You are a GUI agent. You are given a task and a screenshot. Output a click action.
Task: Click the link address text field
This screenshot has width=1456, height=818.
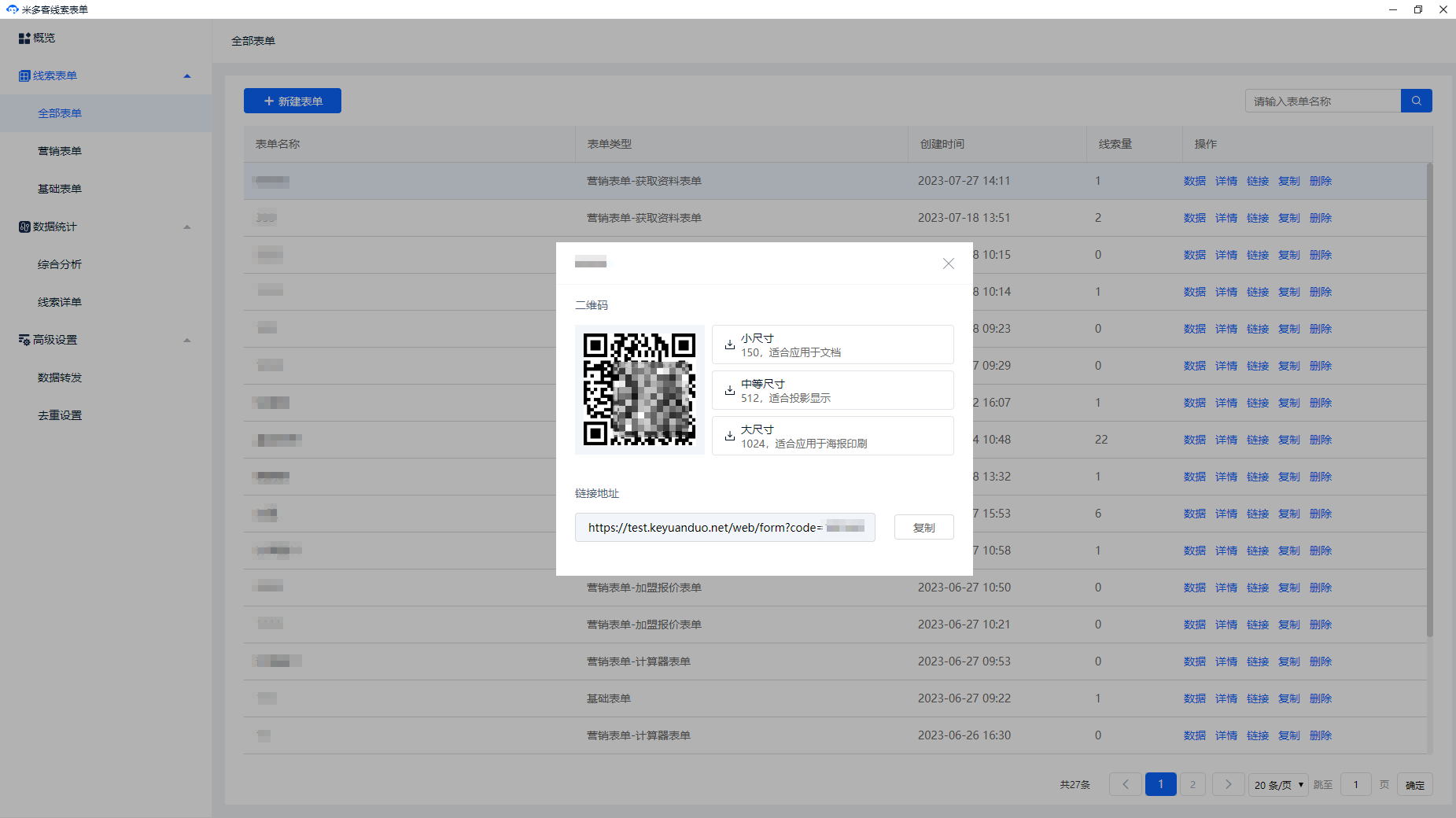(724, 527)
